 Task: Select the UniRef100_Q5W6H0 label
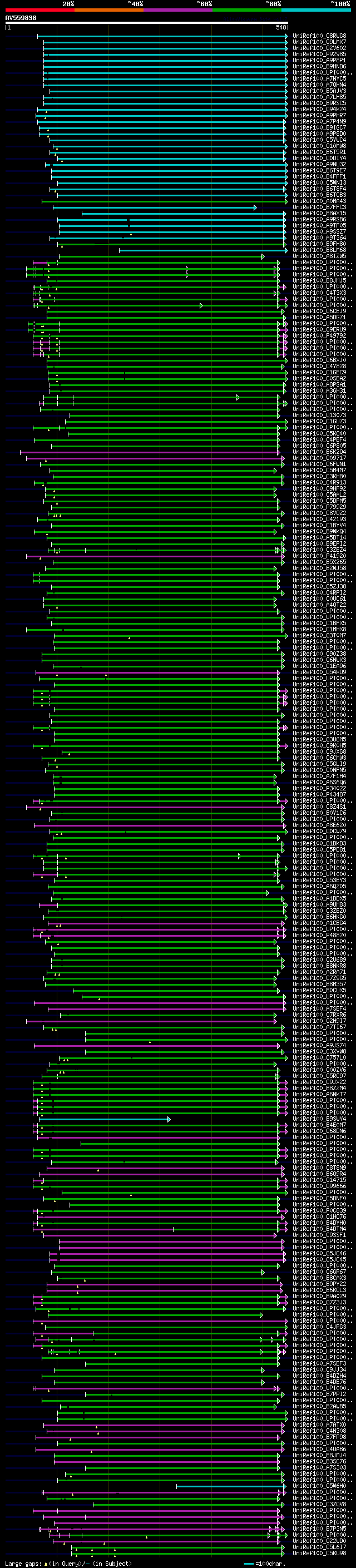tap(319, 1486)
